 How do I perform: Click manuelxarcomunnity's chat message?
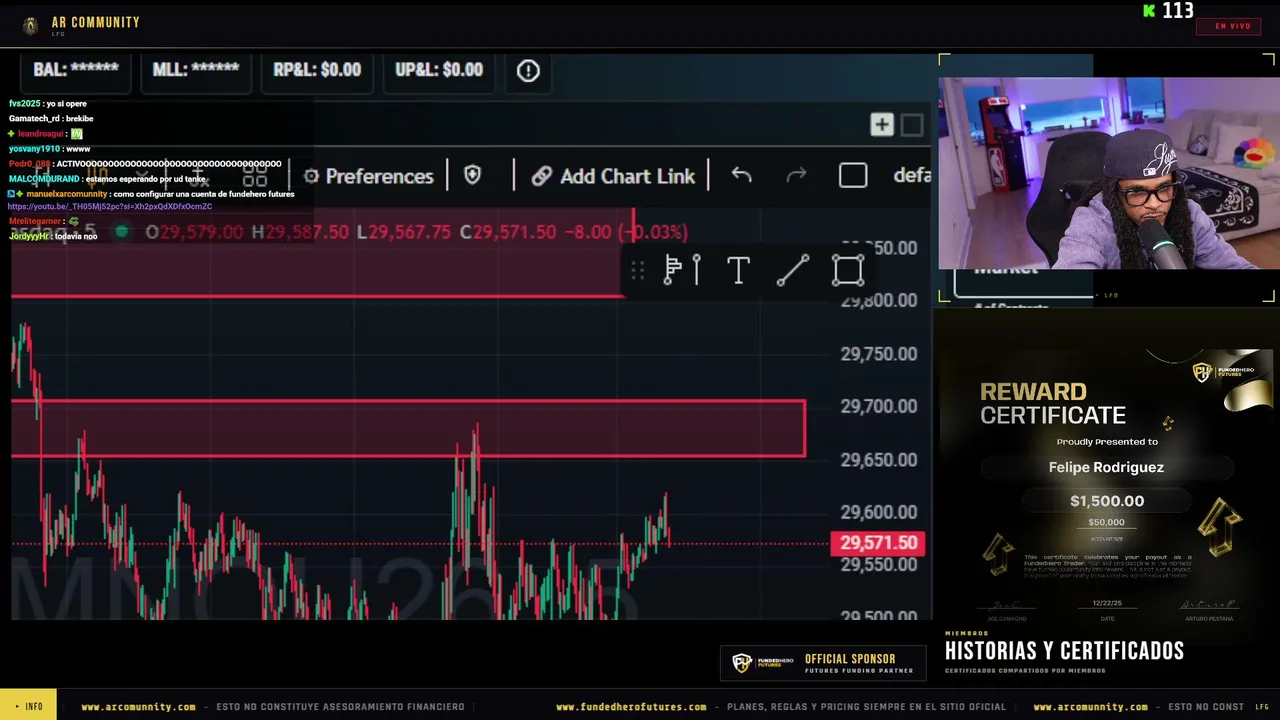click(151, 194)
